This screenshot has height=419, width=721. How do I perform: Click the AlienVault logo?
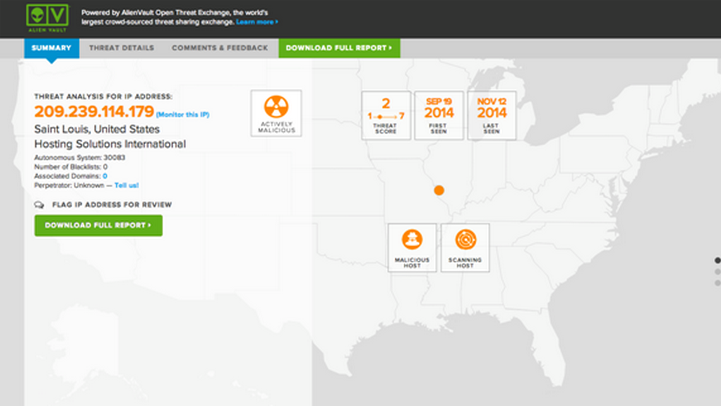(x=47, y=18)
